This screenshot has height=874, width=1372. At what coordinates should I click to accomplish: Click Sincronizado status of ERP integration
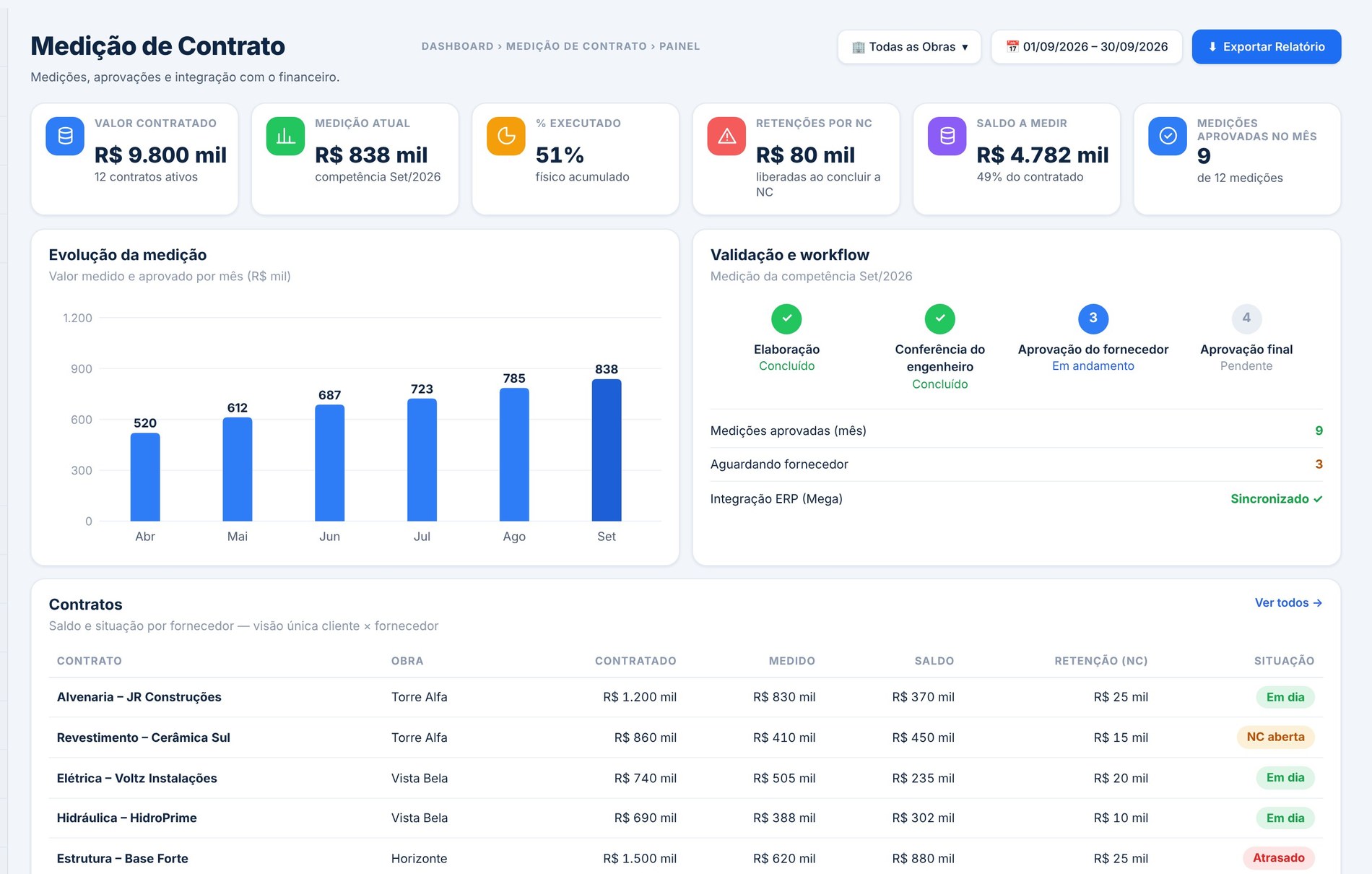(x=1276, y=498)
